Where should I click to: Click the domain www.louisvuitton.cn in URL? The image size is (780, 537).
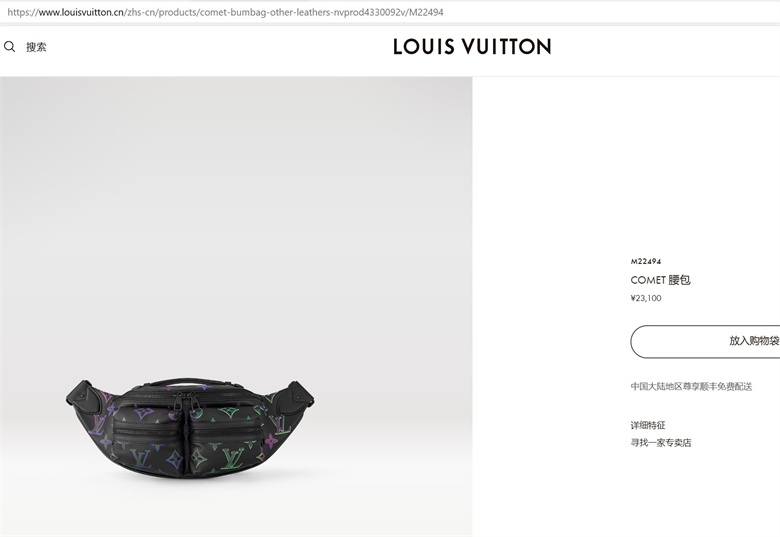coord(81,12)
